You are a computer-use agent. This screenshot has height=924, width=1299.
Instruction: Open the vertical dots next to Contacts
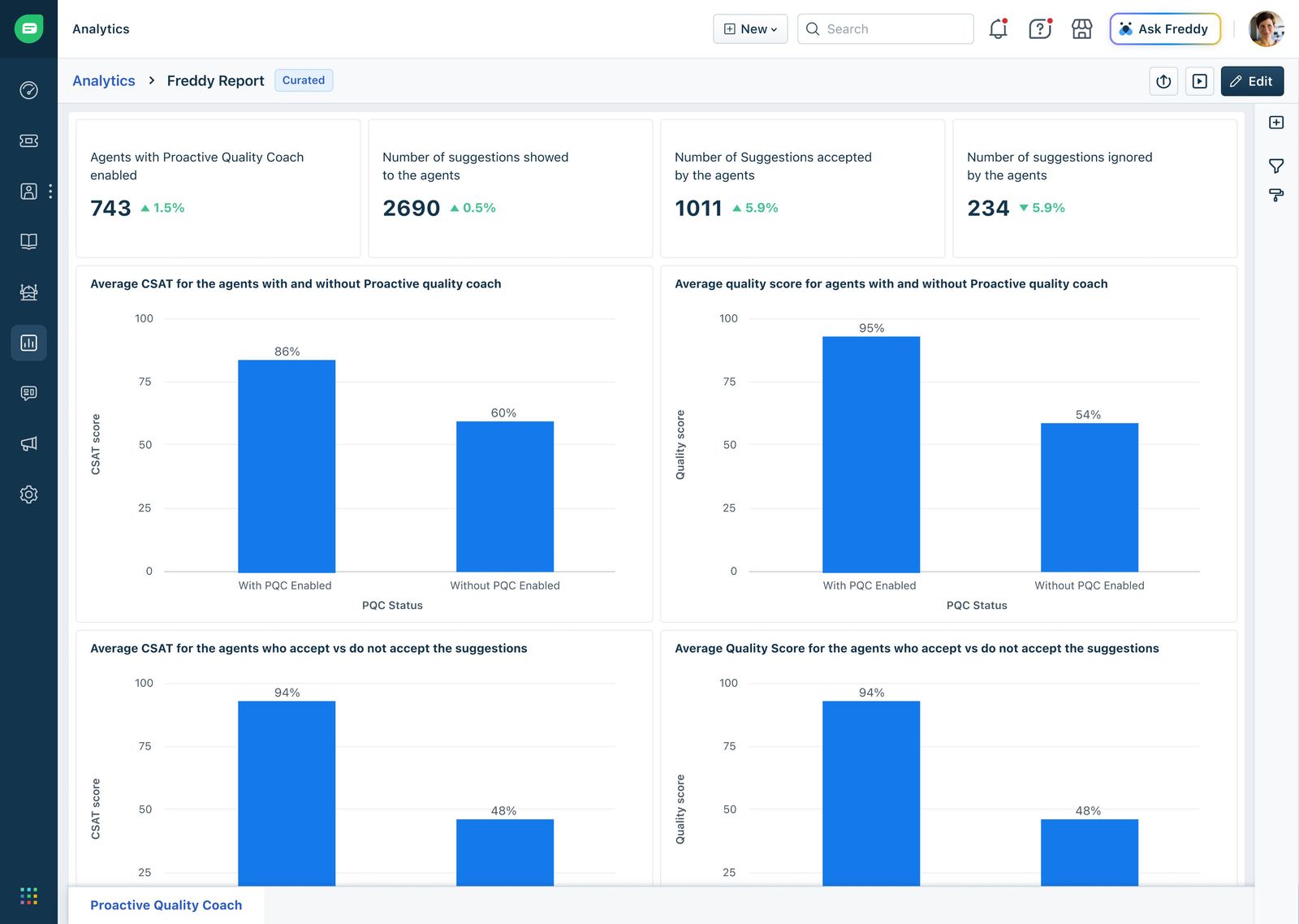50,191
